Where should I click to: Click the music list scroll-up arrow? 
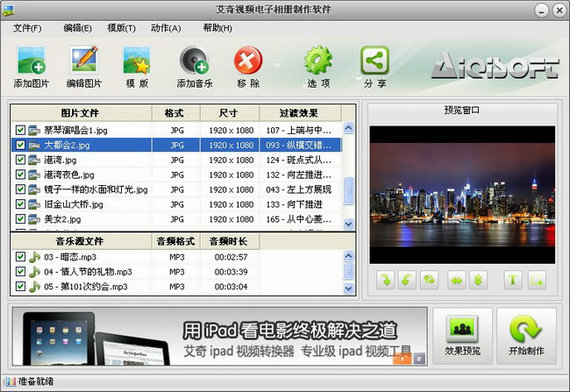pos(348,256)
